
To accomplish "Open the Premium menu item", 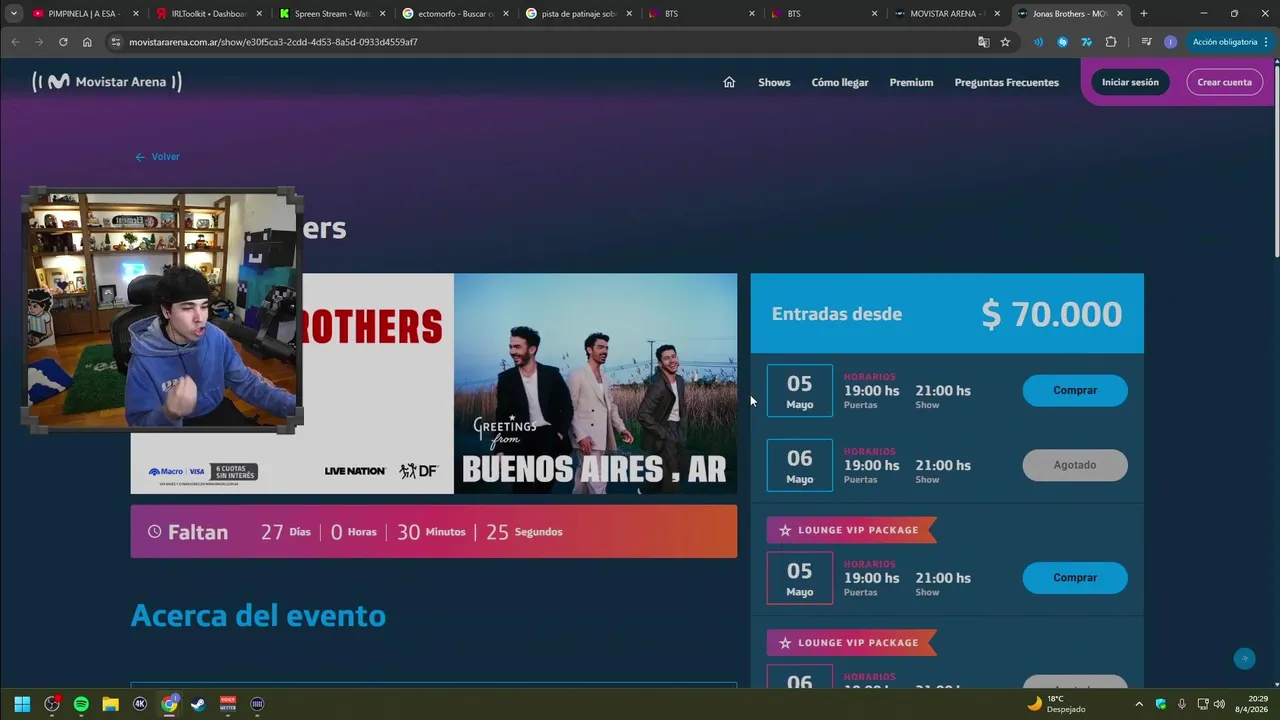I will pyautogui.click(x=911, y=82).
